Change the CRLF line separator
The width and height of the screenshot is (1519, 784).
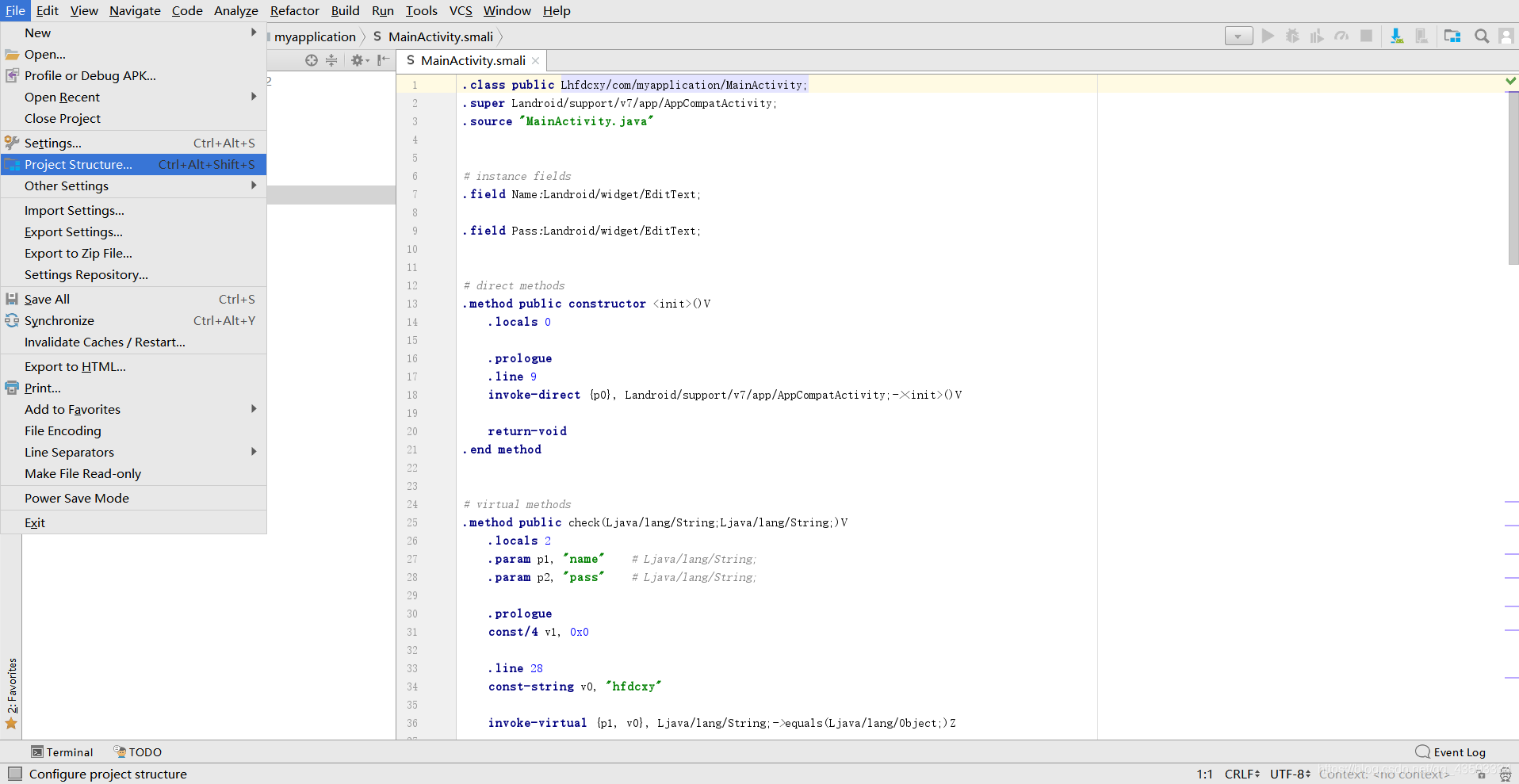click(x=1242, y=774)
